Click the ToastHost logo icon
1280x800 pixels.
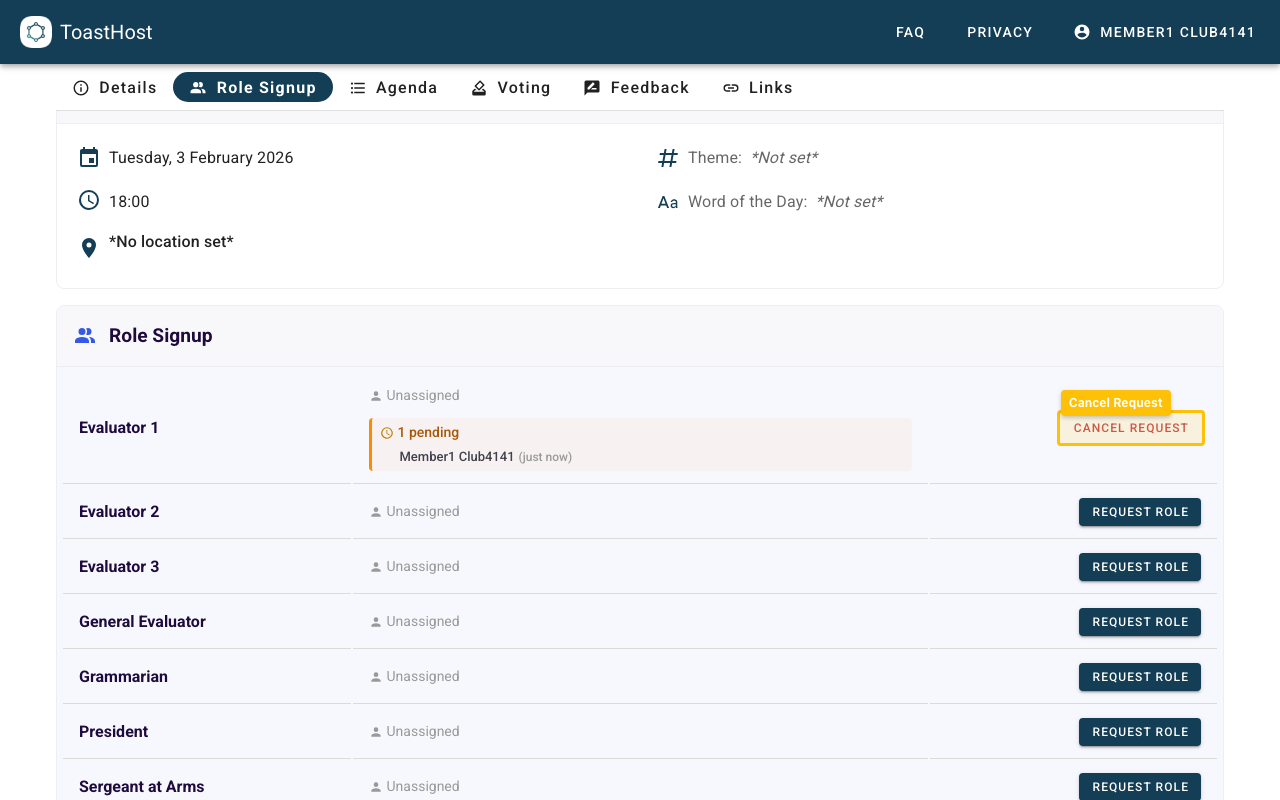36,32
